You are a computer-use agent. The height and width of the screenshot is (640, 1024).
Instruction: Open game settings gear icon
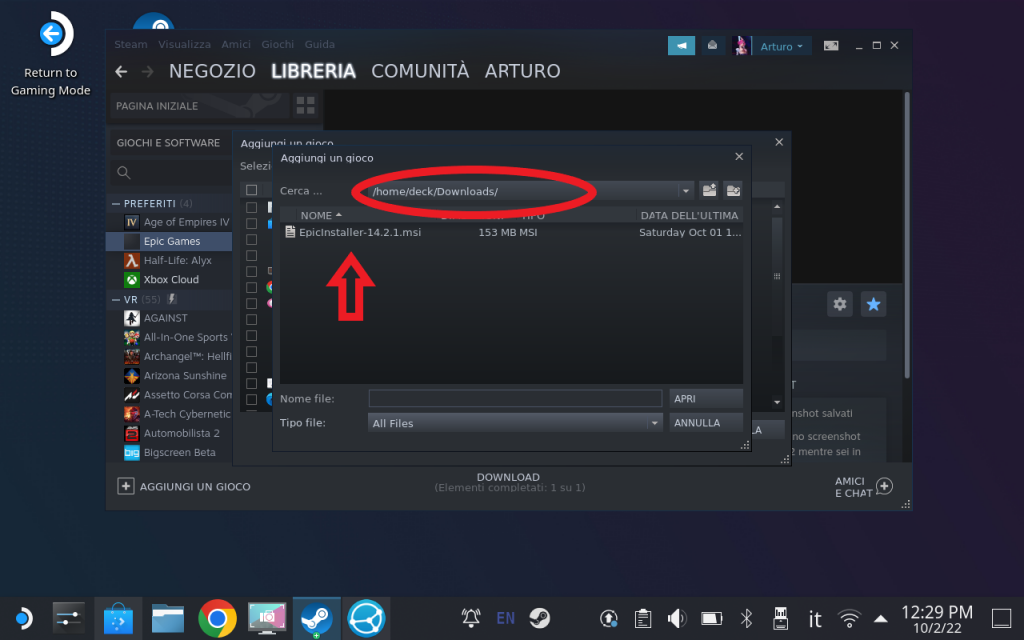click(x=840, y=304)
